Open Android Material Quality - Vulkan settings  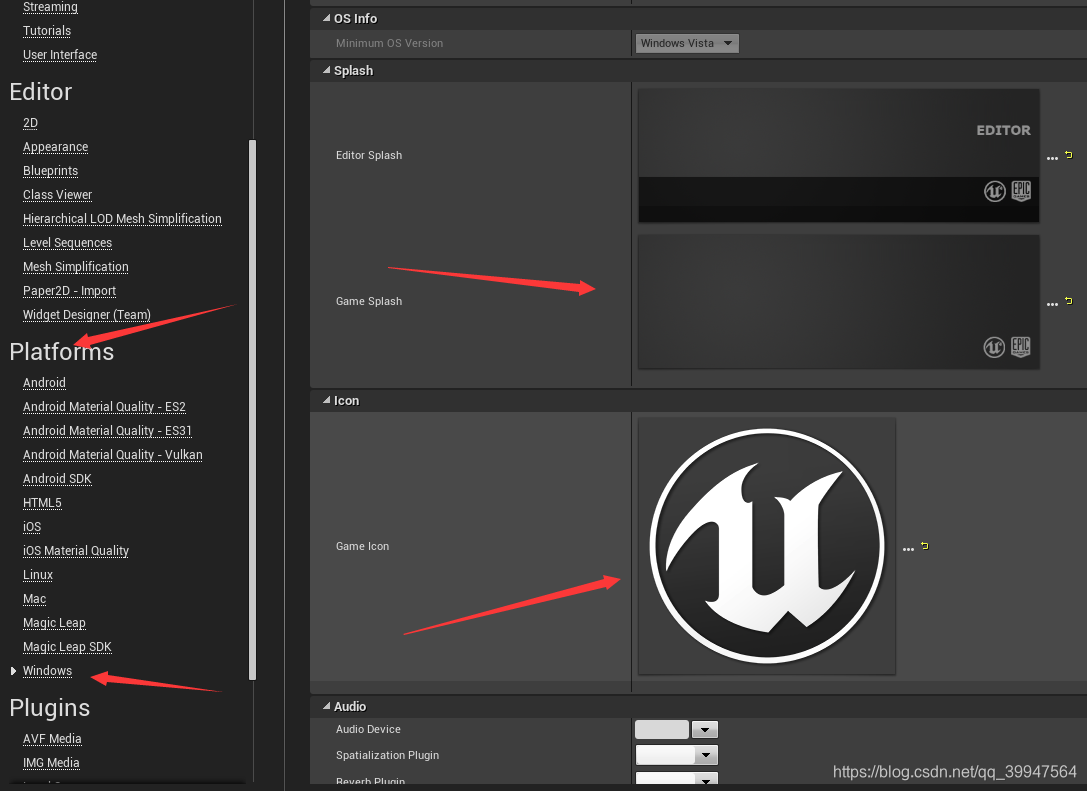tap(112, 455)
